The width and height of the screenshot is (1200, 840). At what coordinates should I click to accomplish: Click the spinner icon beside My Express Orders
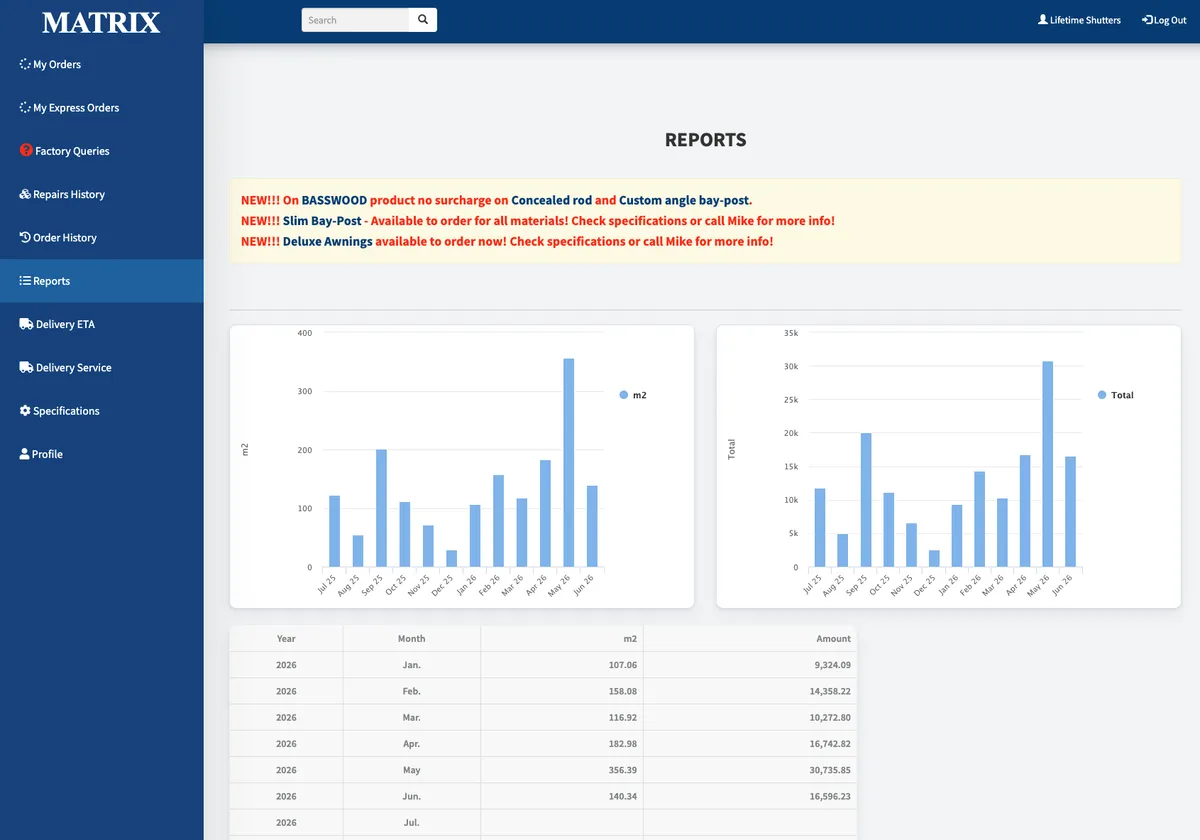[x=25, y=108]
